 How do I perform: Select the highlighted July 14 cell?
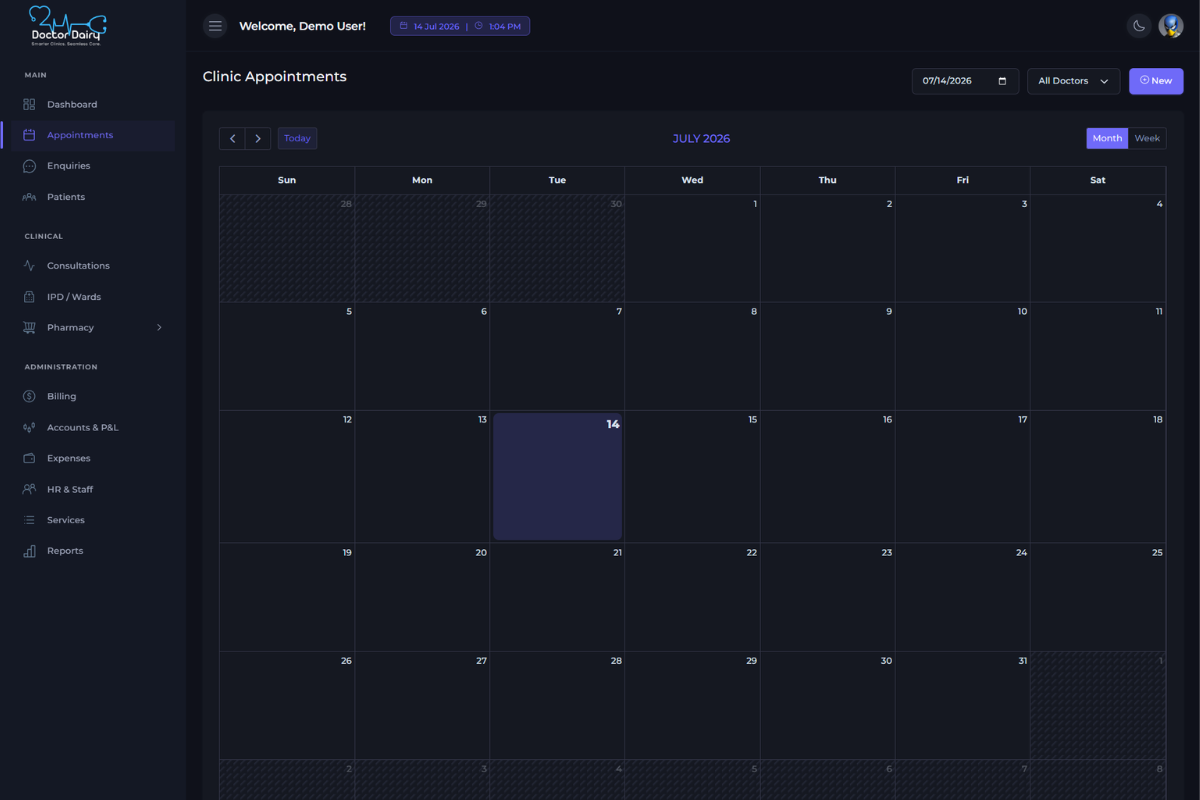[557, 476]
